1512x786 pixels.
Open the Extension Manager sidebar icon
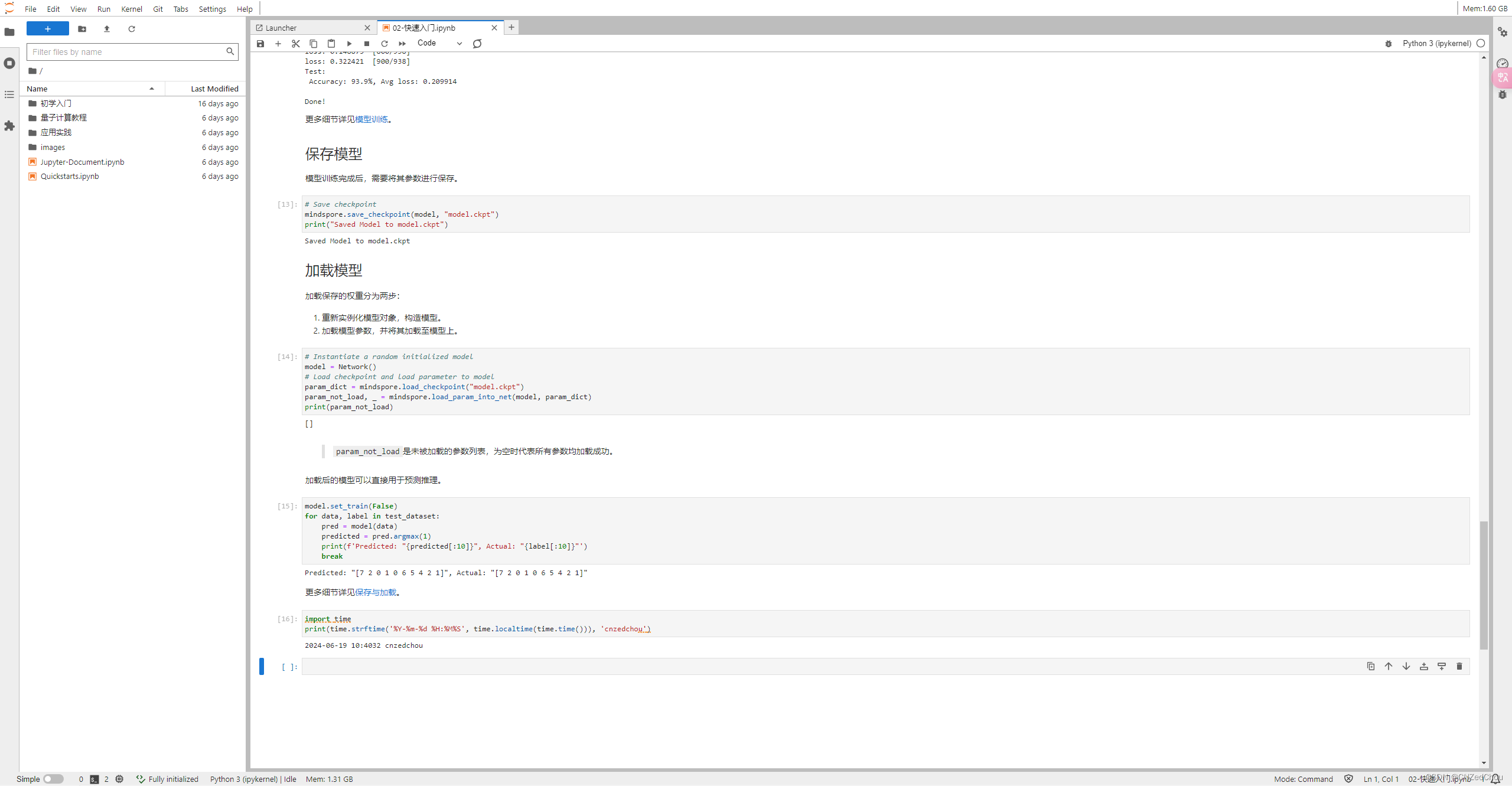(x=9, y=126)
